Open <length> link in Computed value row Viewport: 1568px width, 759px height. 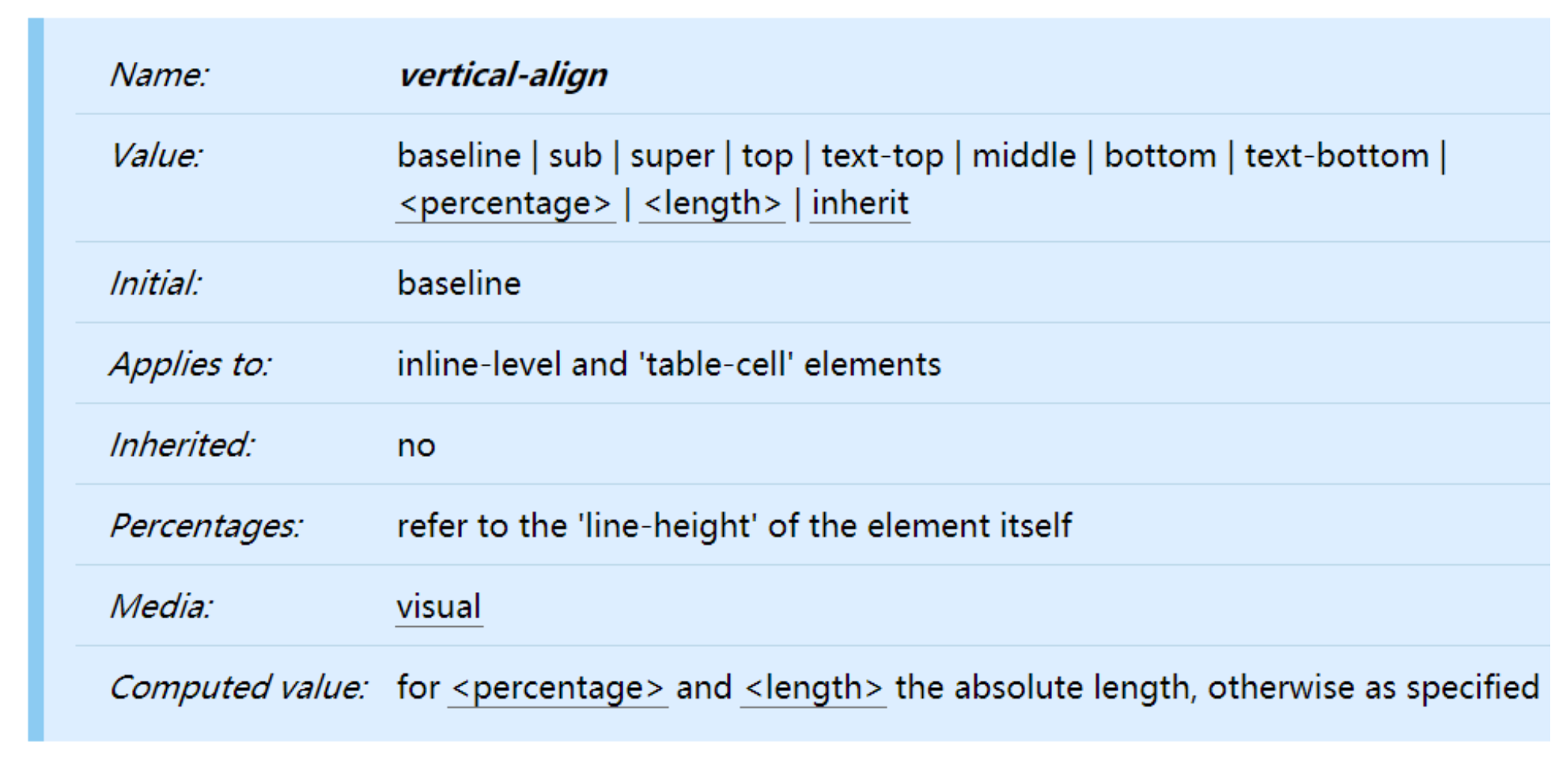coord(813,688)
